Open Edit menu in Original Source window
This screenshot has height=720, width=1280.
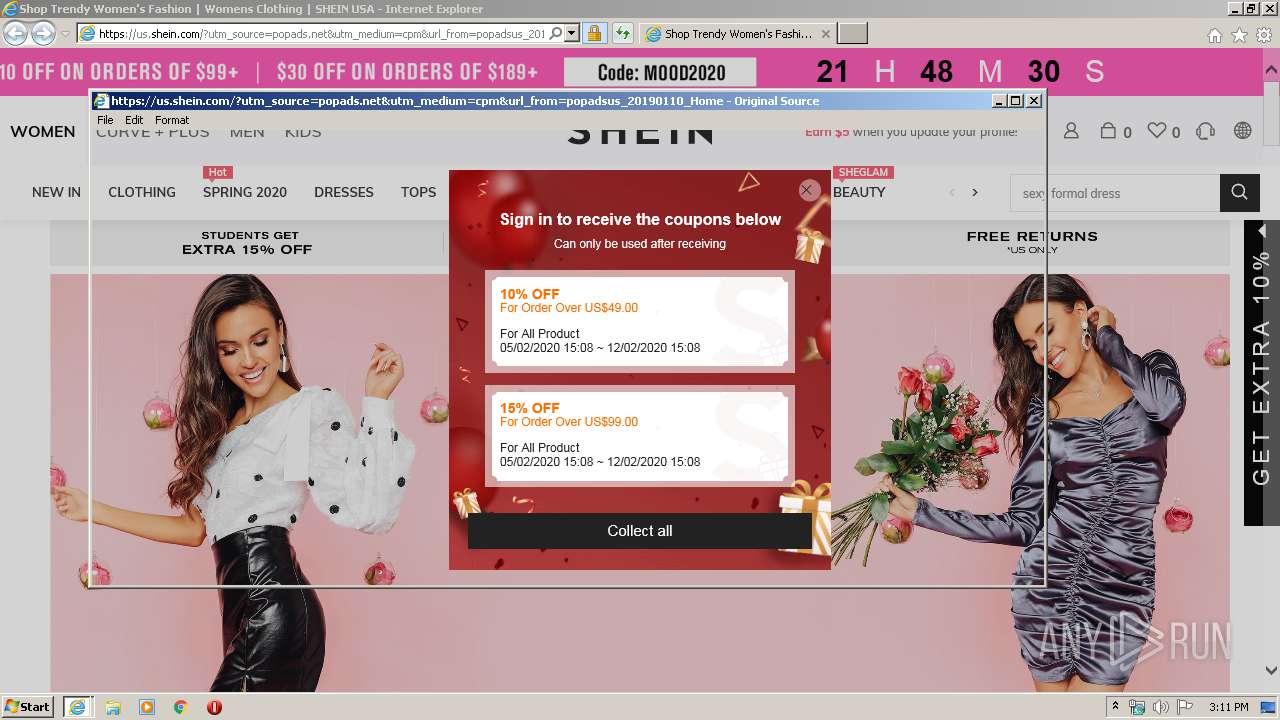point(134,120)
